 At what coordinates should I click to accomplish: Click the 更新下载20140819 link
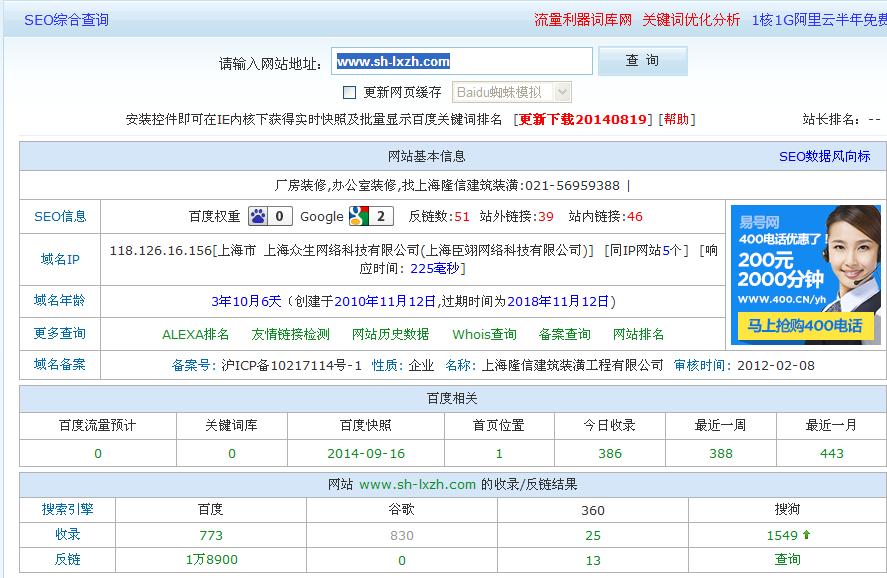[583, 119]
